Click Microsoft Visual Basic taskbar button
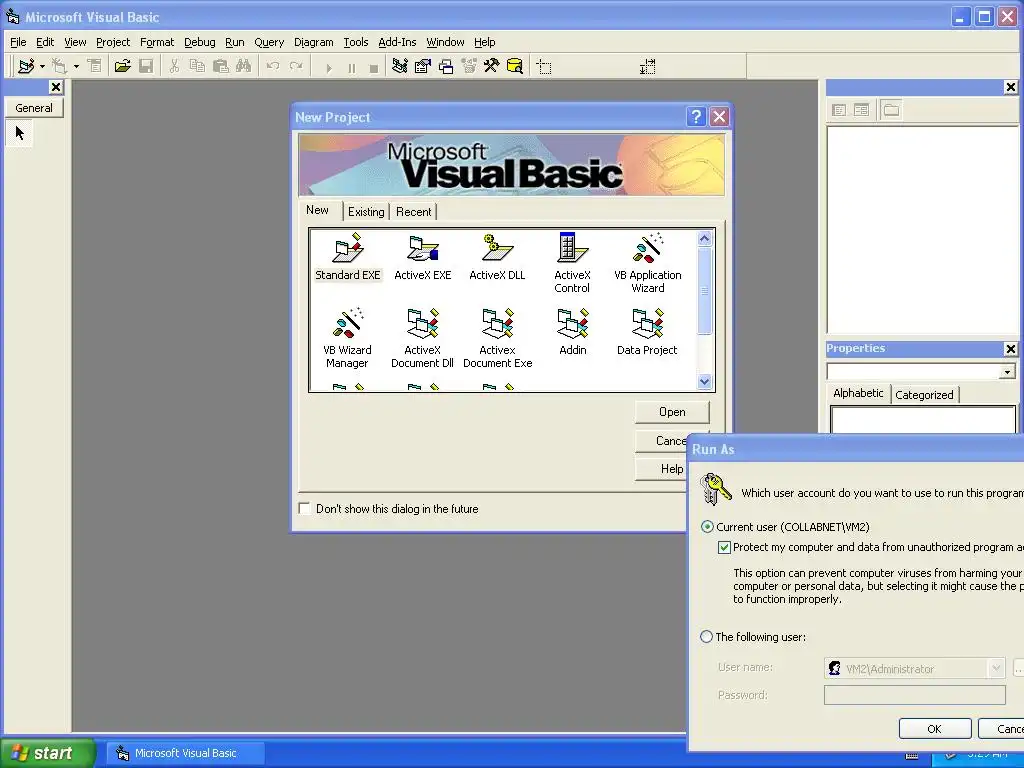1024x768 pixels. click(185, 753)
